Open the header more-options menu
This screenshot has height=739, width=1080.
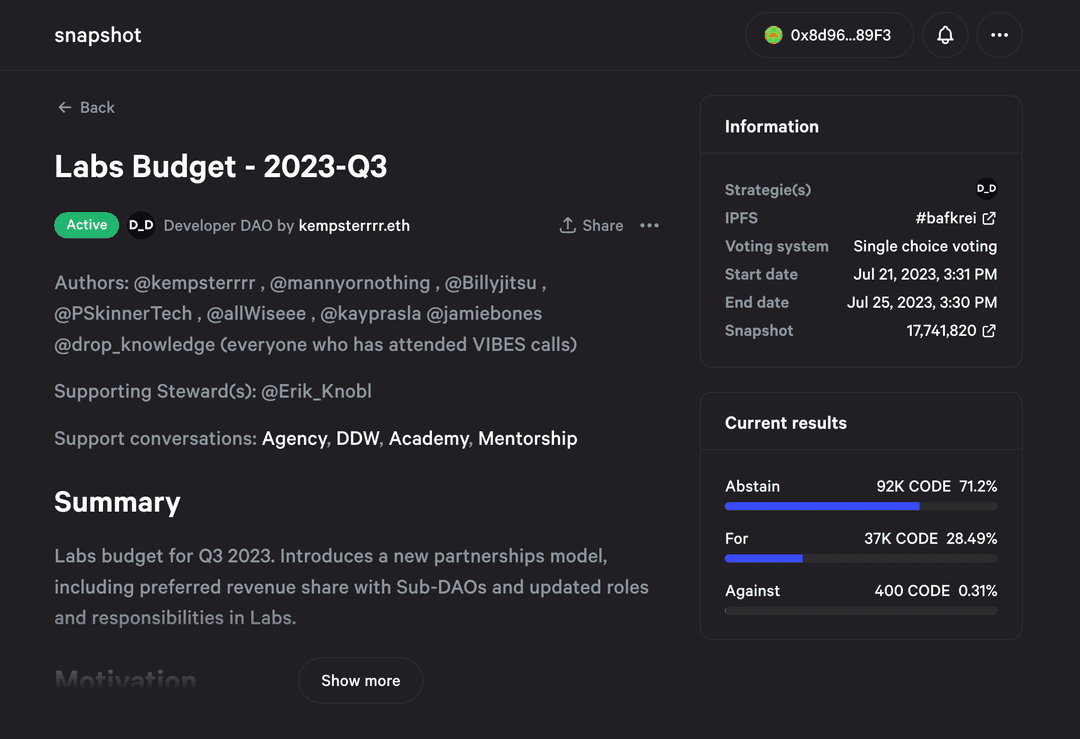click(999, 35)
